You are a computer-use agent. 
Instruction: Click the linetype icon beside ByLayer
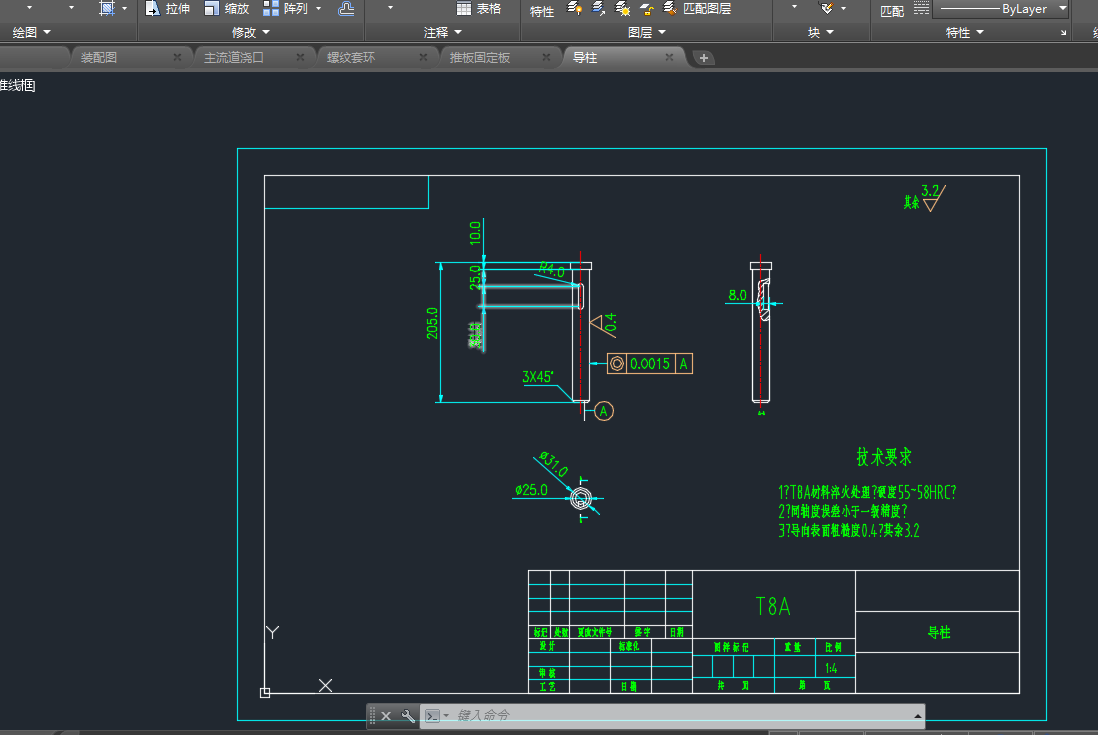click(920, 9)
